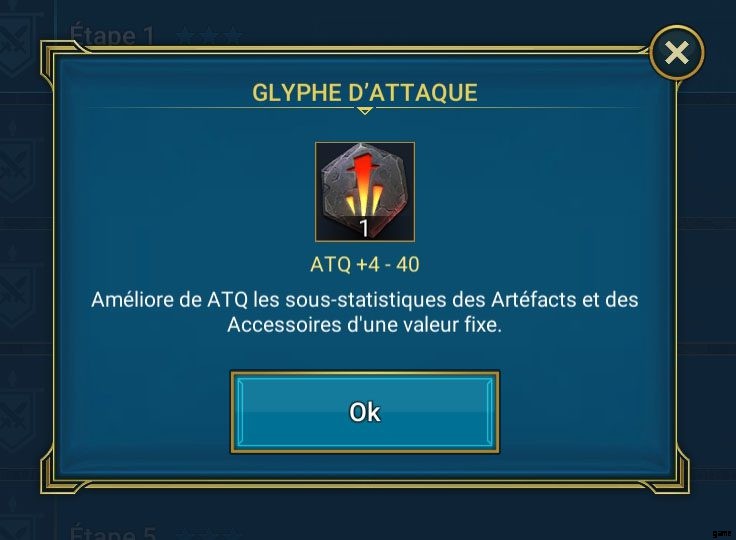The width and height of the screenshot is (736, 540).
Task: Tap the attack glyph stone icon
Action: [365, 192]
